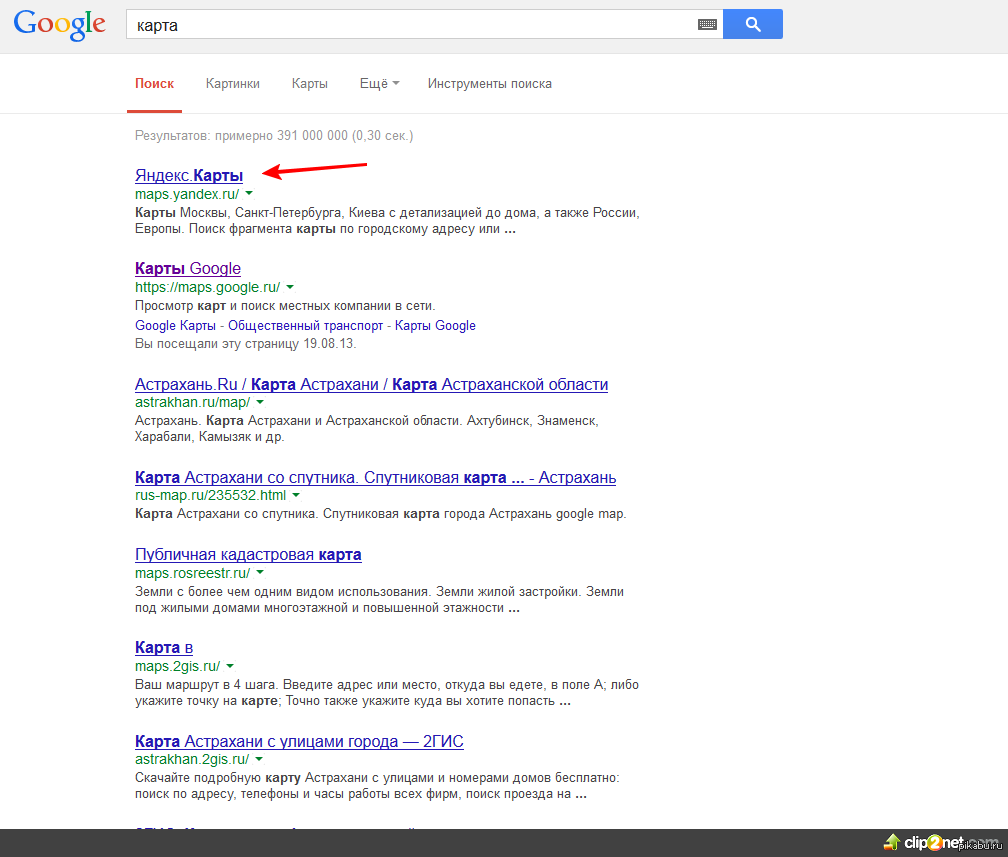Expand the Ещё menu
Viewport: 1008px width, 857px height.
pos(379,84)
